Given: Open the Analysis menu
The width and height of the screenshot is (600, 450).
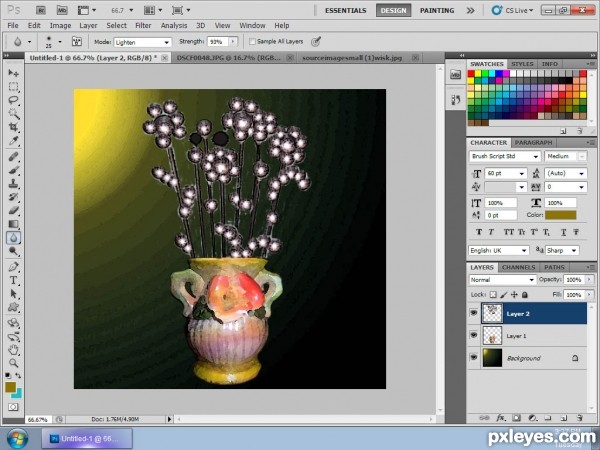Looking at the screenshot, I should click(174, 26).
